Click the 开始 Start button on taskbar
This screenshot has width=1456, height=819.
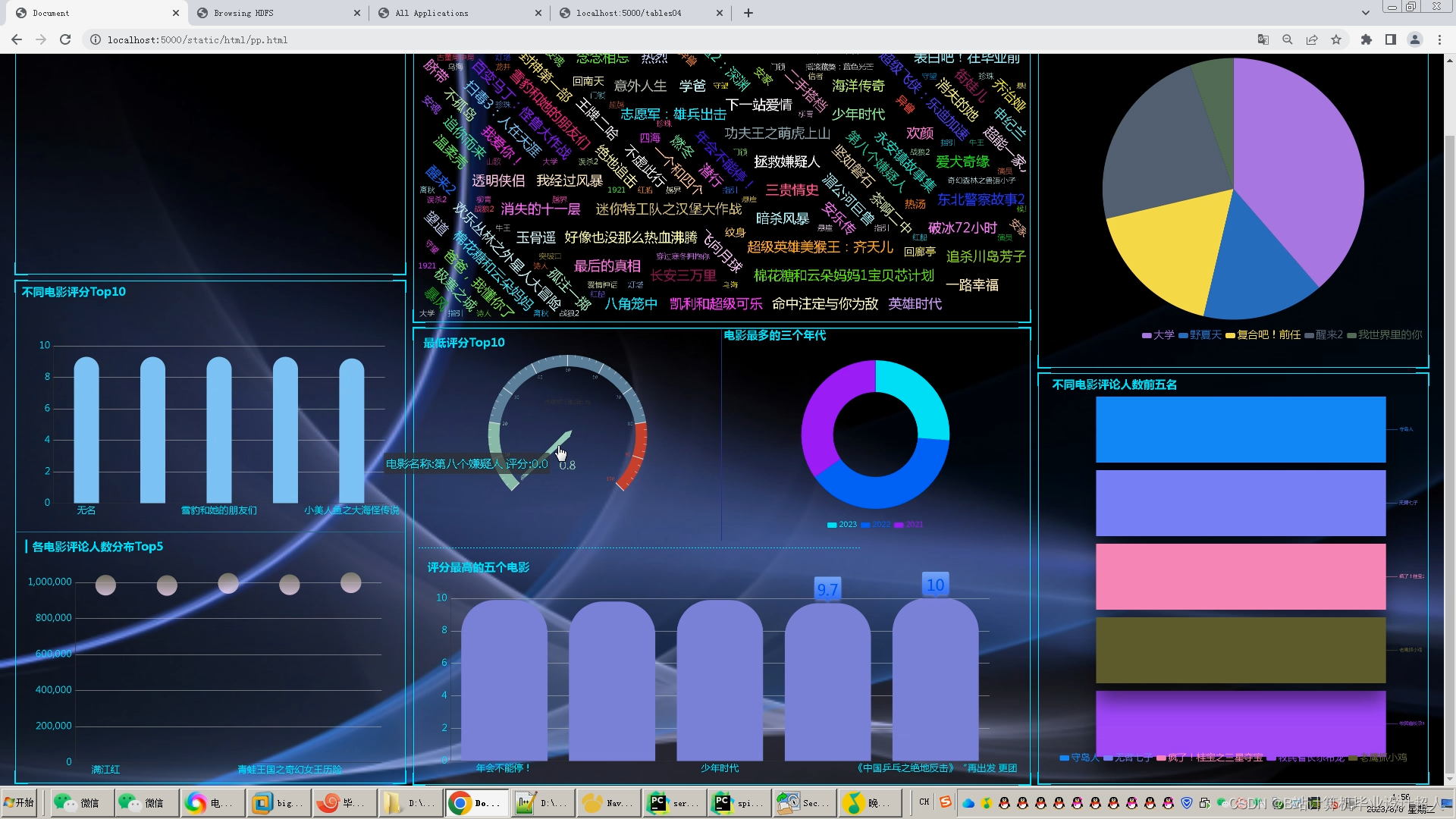click(x=20, y=802)
